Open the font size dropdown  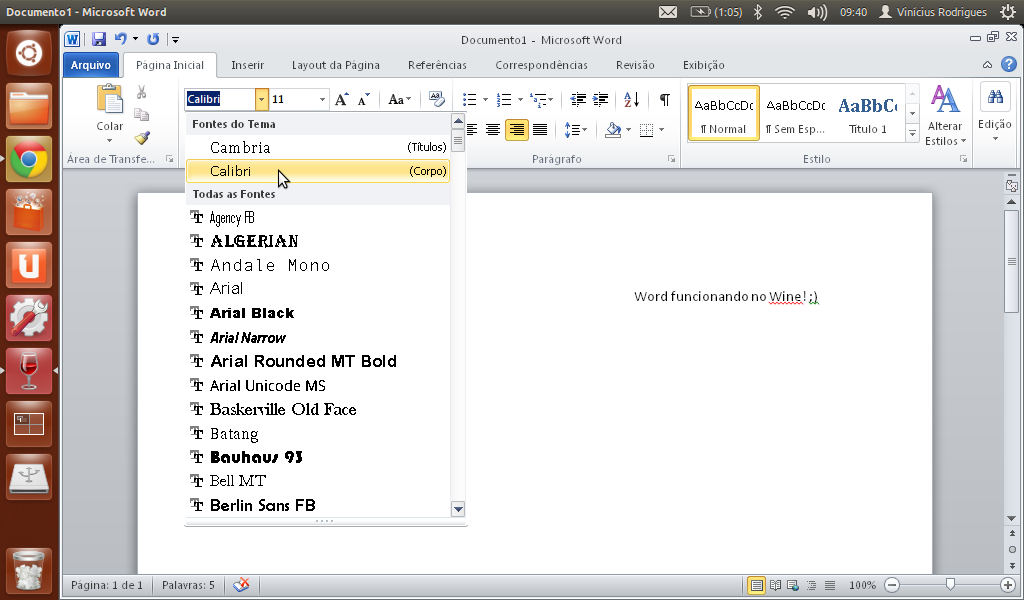(322, 99)
